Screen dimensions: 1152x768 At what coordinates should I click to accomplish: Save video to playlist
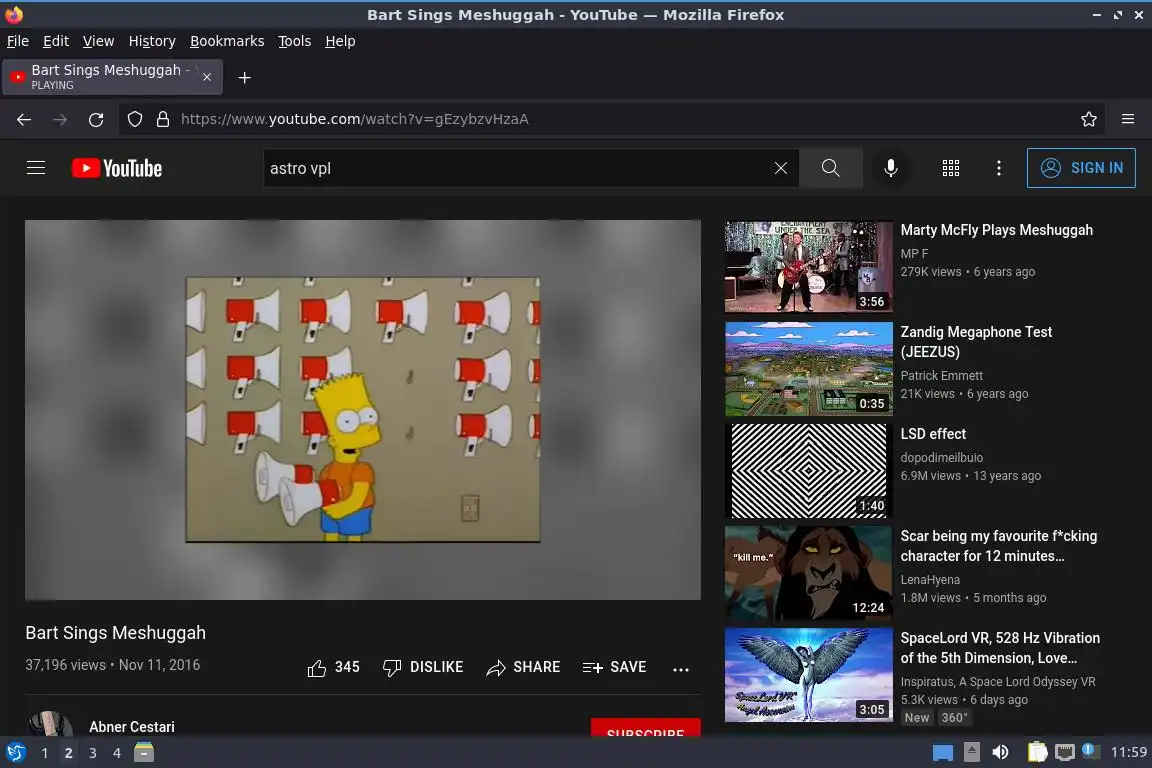614,667
